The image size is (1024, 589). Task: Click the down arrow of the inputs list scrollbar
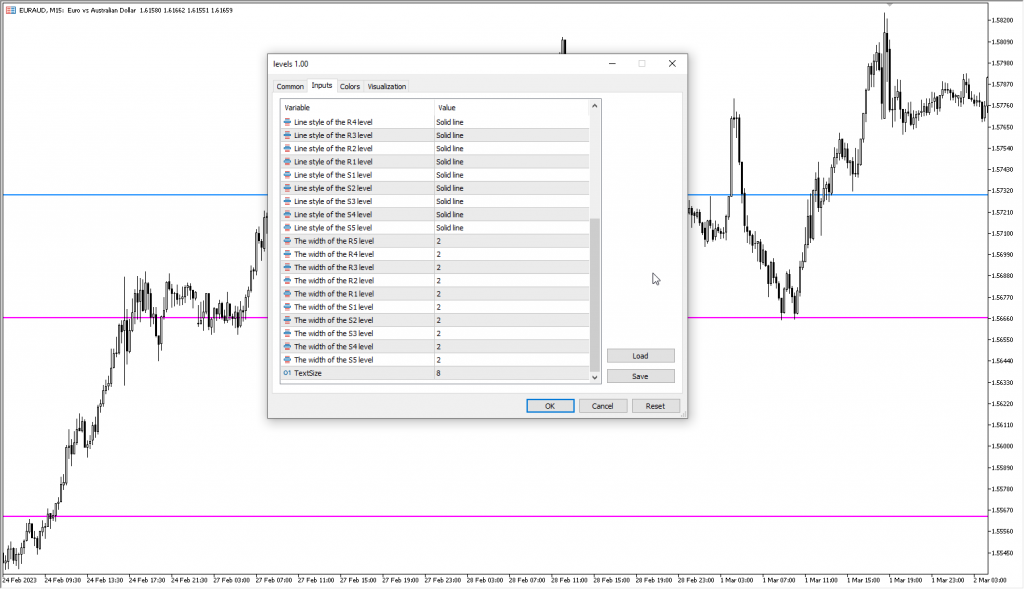592,377
